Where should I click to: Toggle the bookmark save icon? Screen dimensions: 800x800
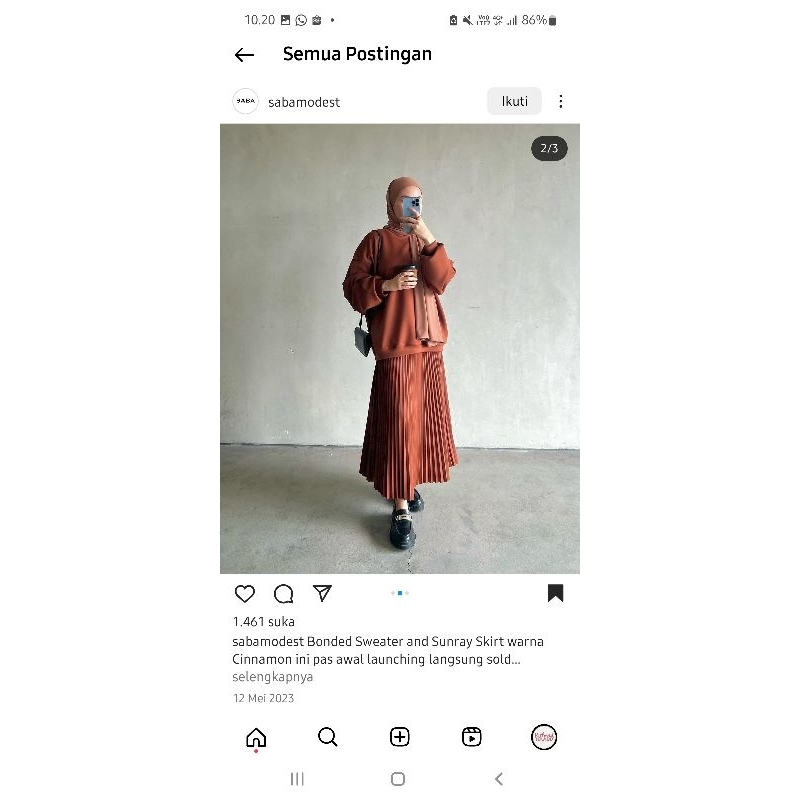(555, 594)
